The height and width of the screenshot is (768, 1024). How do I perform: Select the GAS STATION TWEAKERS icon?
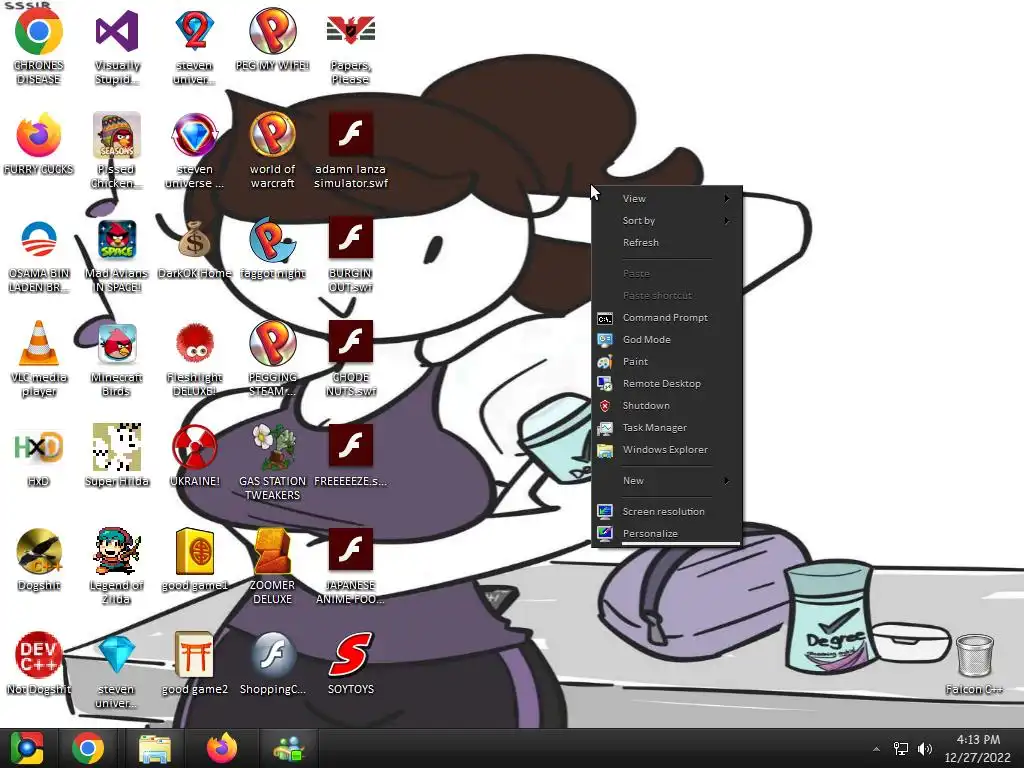pyautogui.click(x=272, y=448)
